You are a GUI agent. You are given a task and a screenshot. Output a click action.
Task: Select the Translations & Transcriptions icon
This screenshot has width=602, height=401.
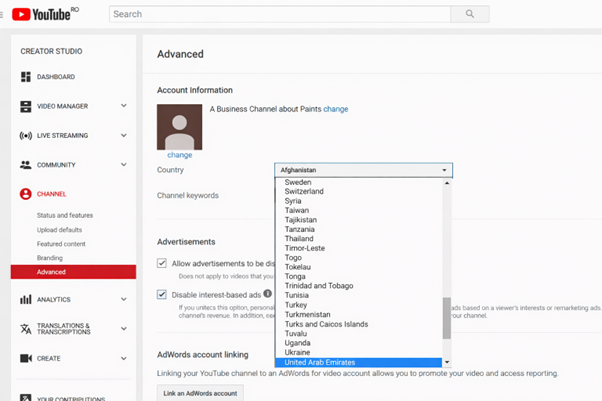click(x=26, y=329)
